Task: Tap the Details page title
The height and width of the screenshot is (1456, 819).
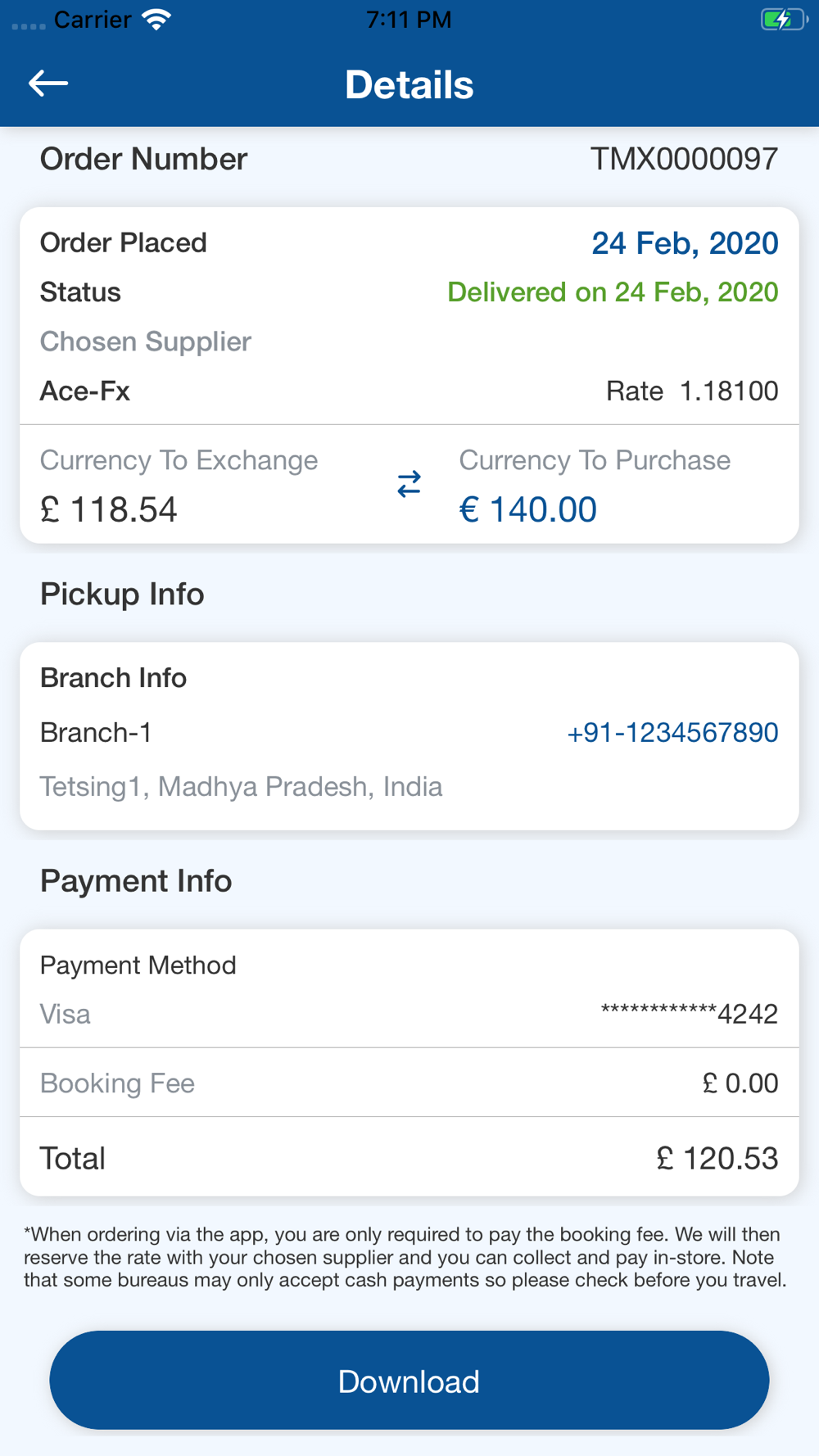Action: tap(409, 84)
